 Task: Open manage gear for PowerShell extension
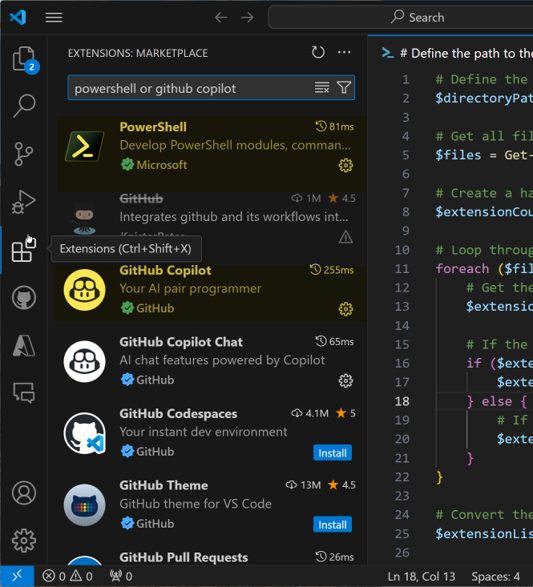click(x=345, y=165)
